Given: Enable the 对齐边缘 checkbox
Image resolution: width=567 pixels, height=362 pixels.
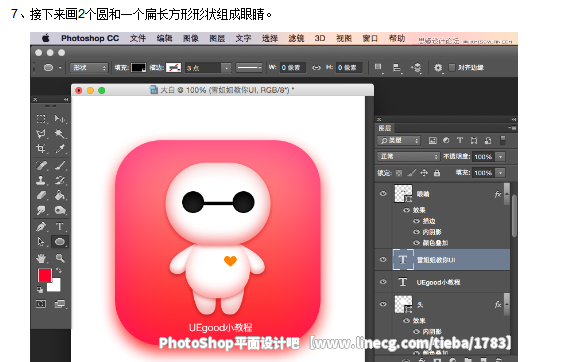Looking at the screenshot, I should 452,68.
